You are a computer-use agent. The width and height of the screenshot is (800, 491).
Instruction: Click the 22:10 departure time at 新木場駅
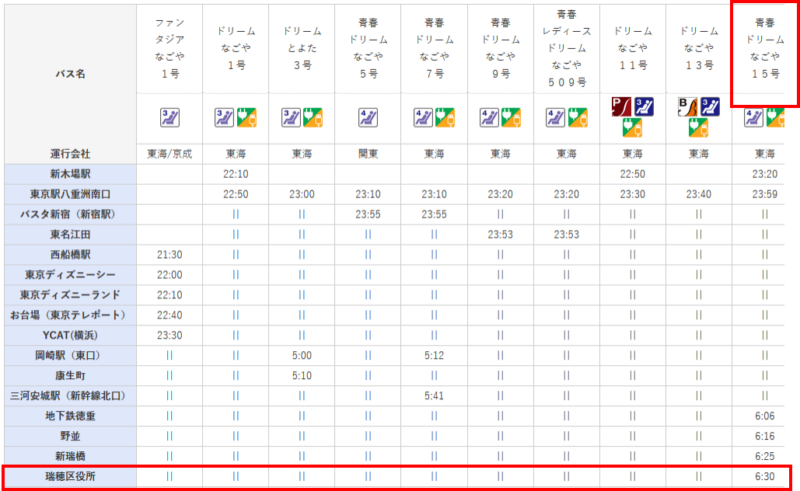point(235,173)
